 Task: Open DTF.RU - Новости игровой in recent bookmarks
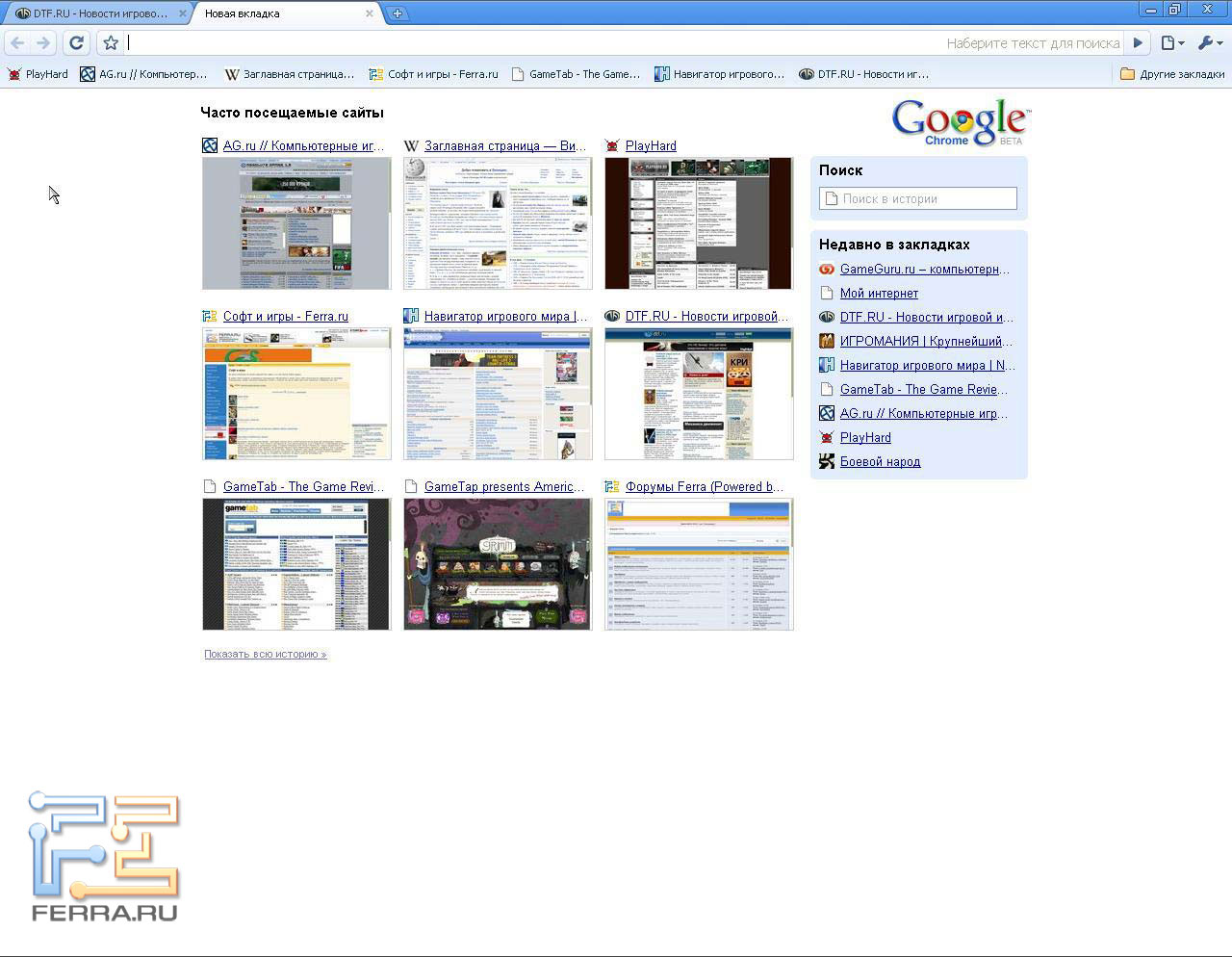click(x=927, y=317)
